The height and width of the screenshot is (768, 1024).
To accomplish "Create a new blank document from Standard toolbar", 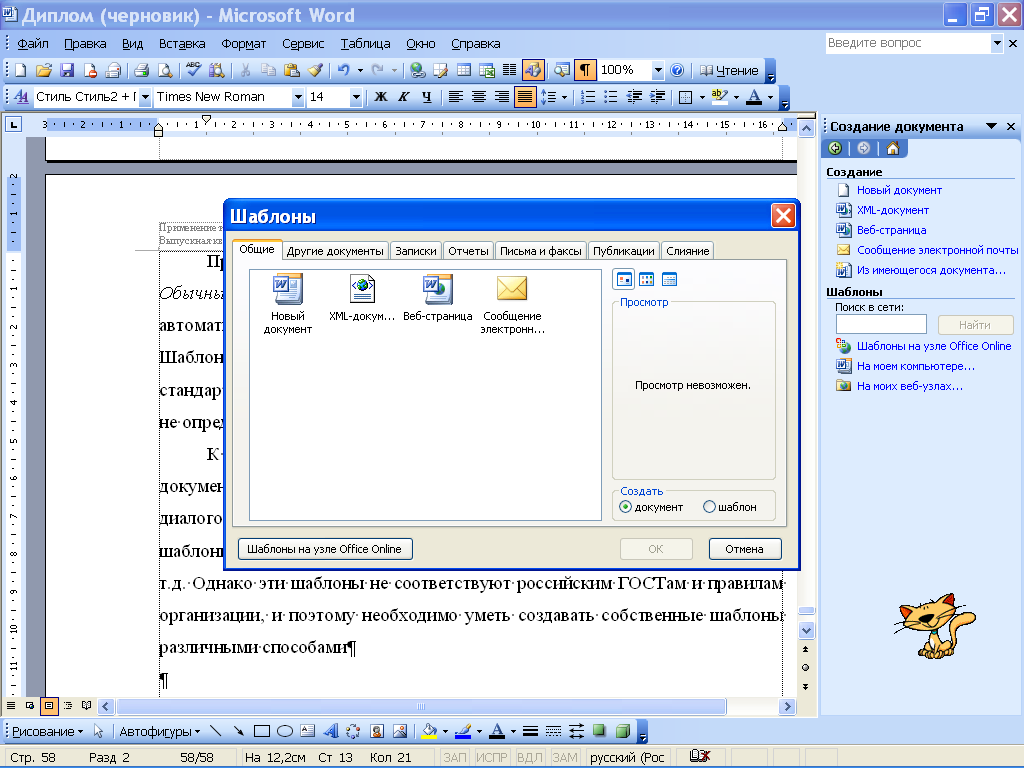I will tap(20, 70).
